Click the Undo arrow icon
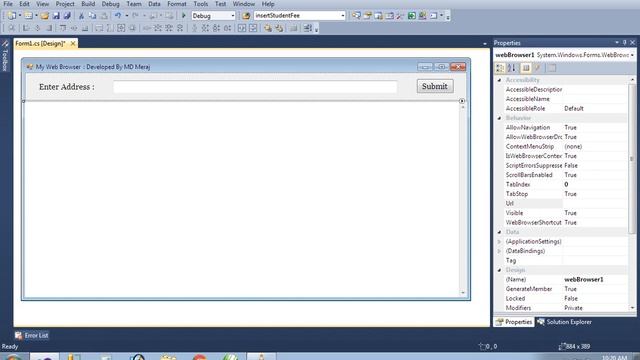Image resolution: width=640 pixels, height=360 pixels. tap(118, 16)
